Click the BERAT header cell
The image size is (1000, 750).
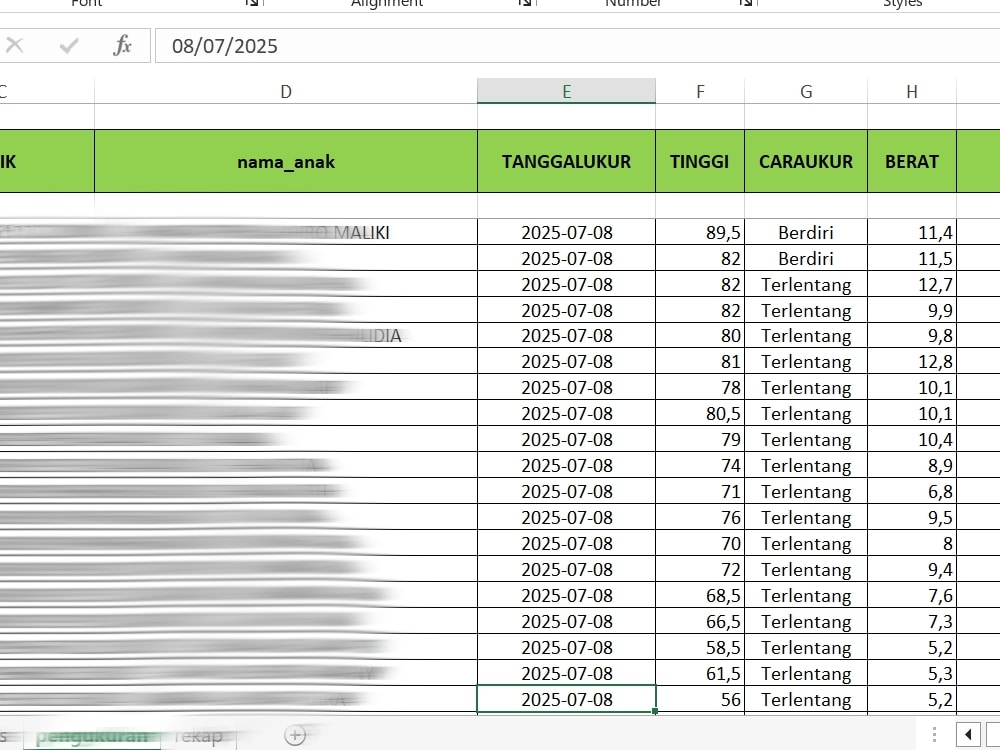(x=912, y=161)
